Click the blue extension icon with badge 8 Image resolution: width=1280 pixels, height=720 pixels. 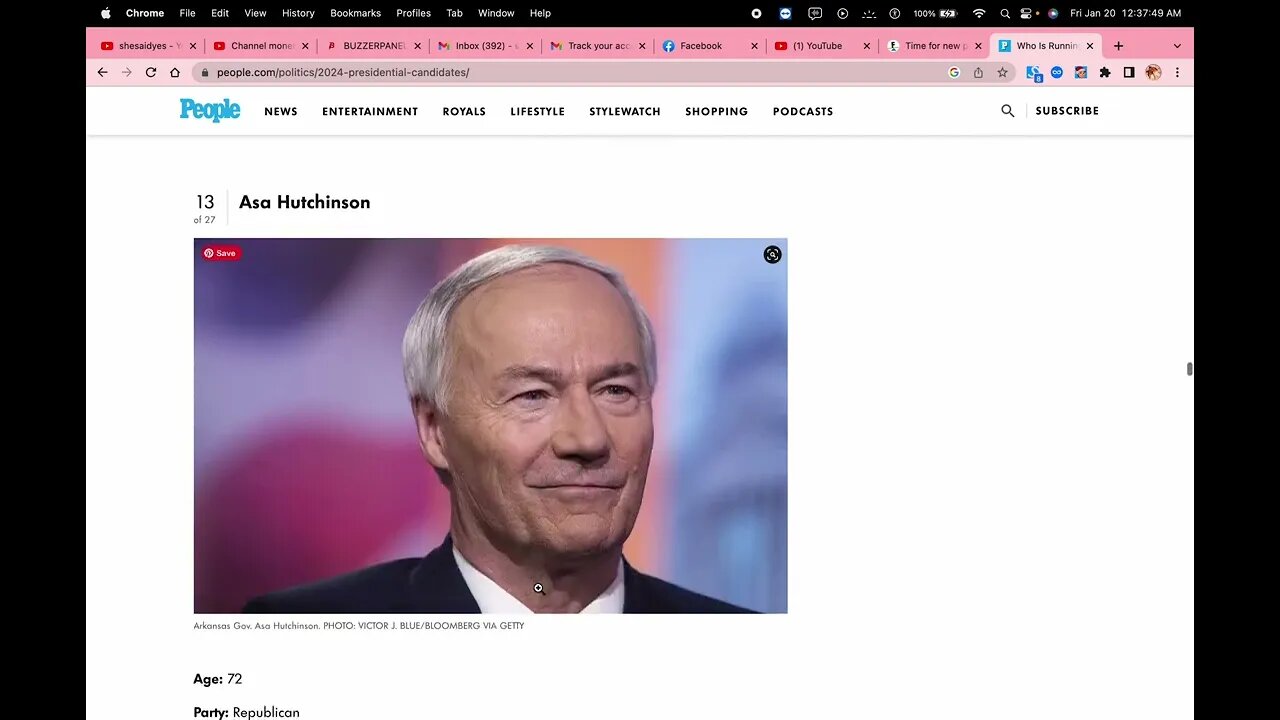(x=1034, y=73)
